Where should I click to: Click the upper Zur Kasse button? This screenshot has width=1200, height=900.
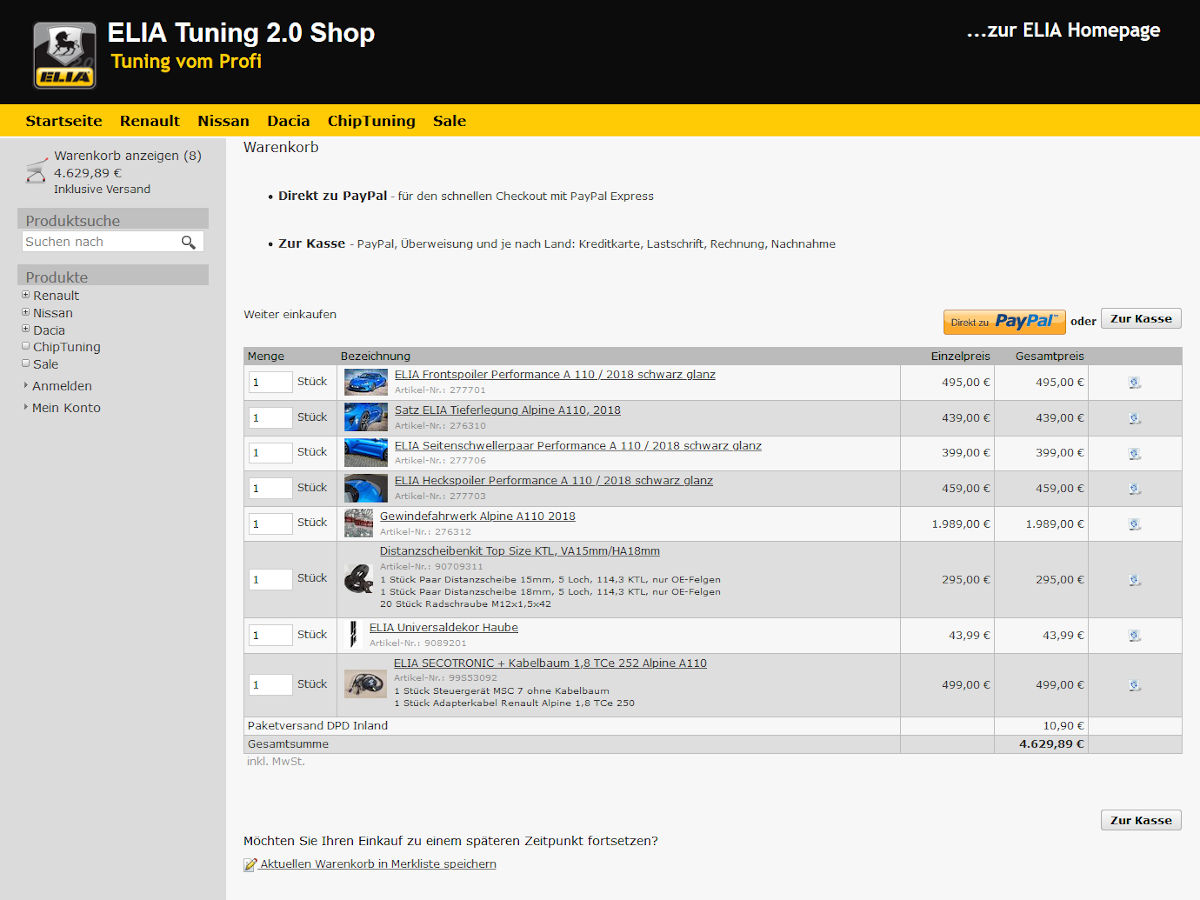(x=1141, y=319)
